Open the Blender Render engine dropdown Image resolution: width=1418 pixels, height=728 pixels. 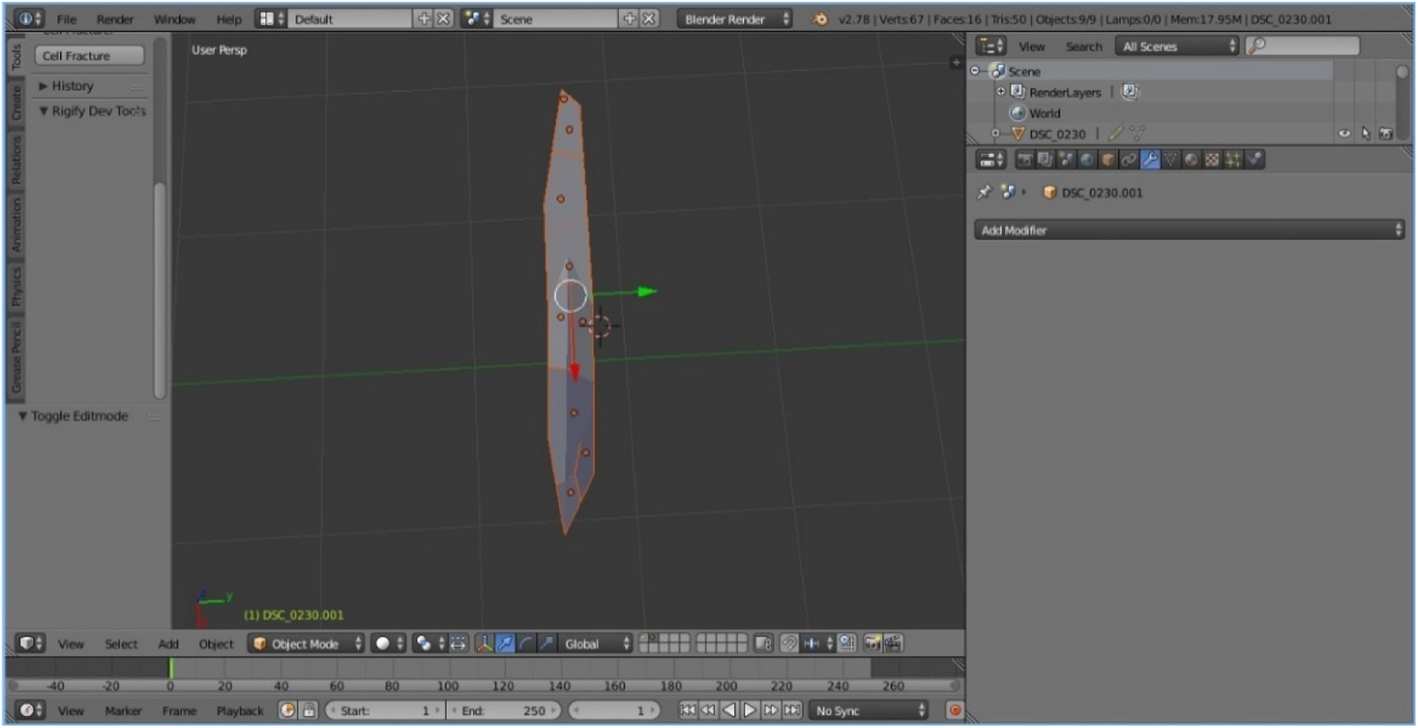[735, 19]
